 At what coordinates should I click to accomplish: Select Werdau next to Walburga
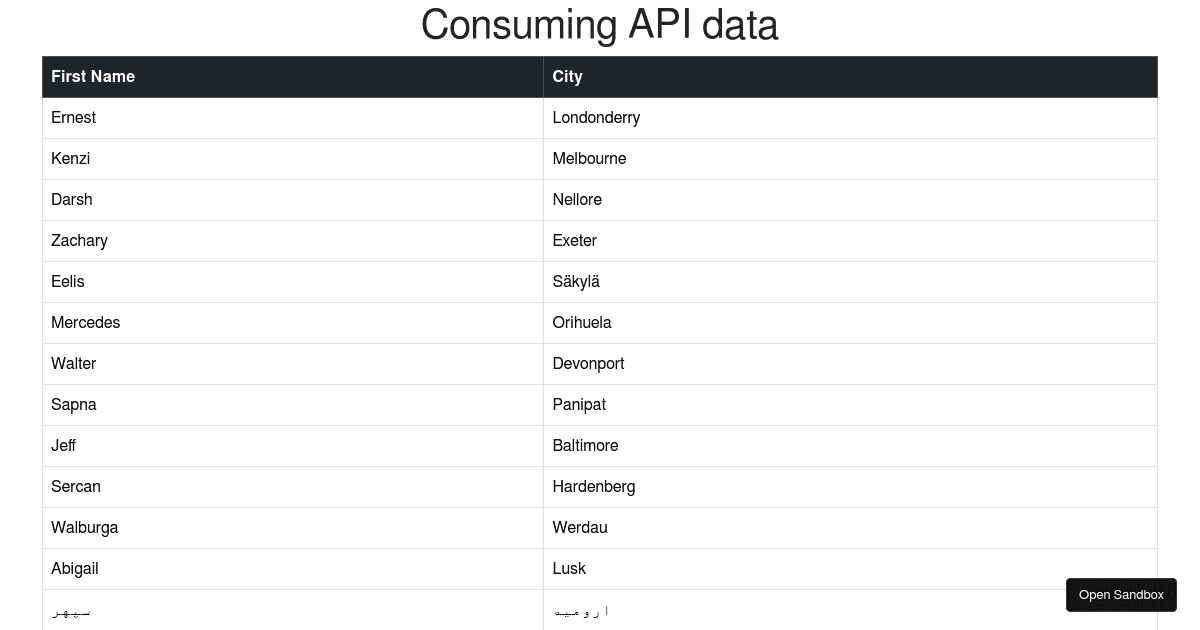coord(579,527)
